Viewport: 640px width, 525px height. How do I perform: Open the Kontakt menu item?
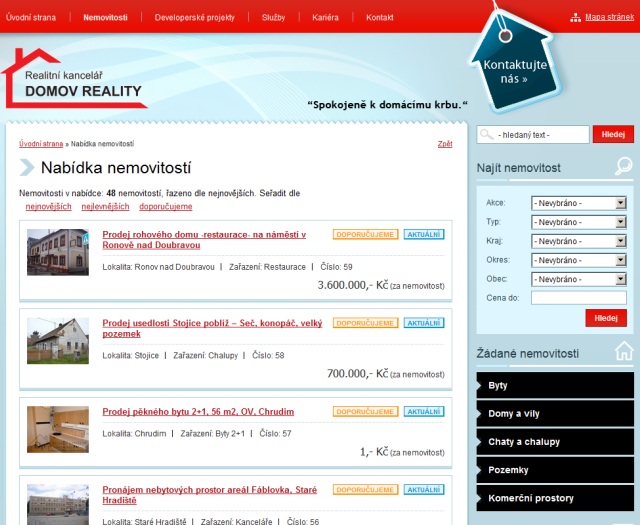(380, 18)
